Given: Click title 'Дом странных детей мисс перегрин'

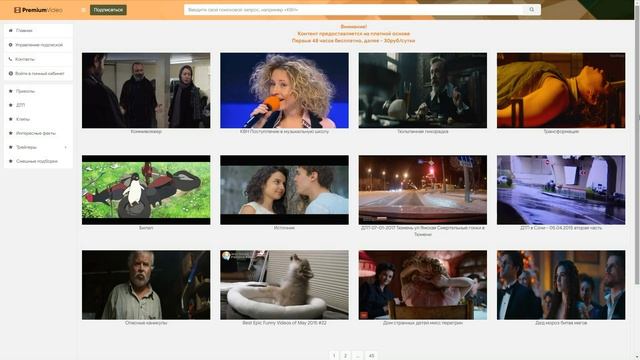Looking at the screenshot, I should pos(423,323).
